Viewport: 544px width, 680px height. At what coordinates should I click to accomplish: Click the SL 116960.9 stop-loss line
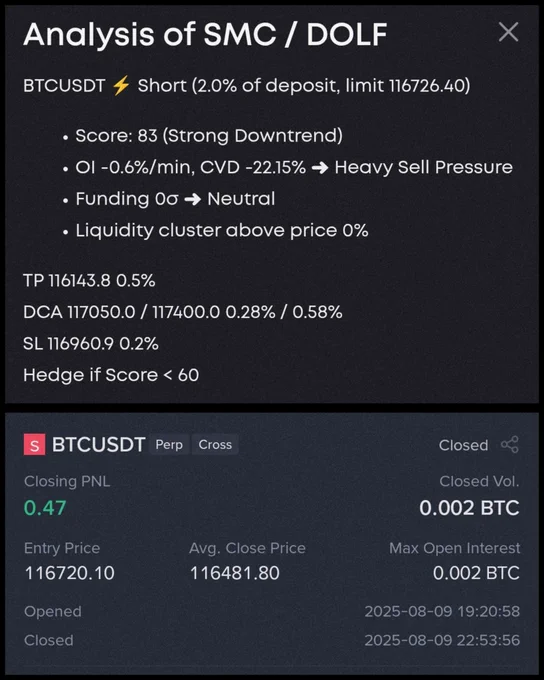click(91, 344)
